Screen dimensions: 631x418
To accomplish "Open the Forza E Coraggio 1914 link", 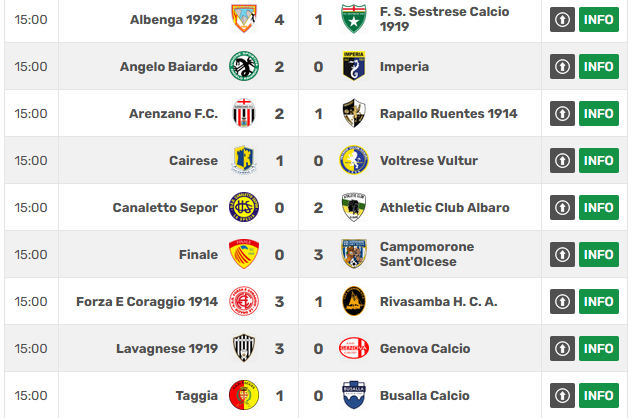I will click(147, 302).
